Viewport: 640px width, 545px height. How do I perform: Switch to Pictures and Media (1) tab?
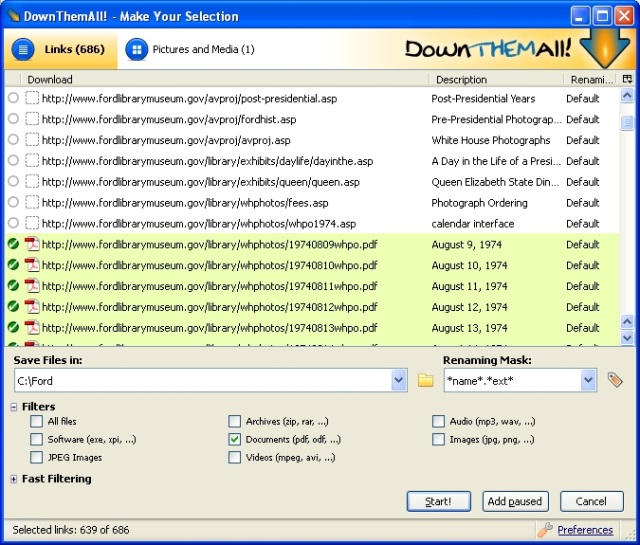(x=190, y=49)
